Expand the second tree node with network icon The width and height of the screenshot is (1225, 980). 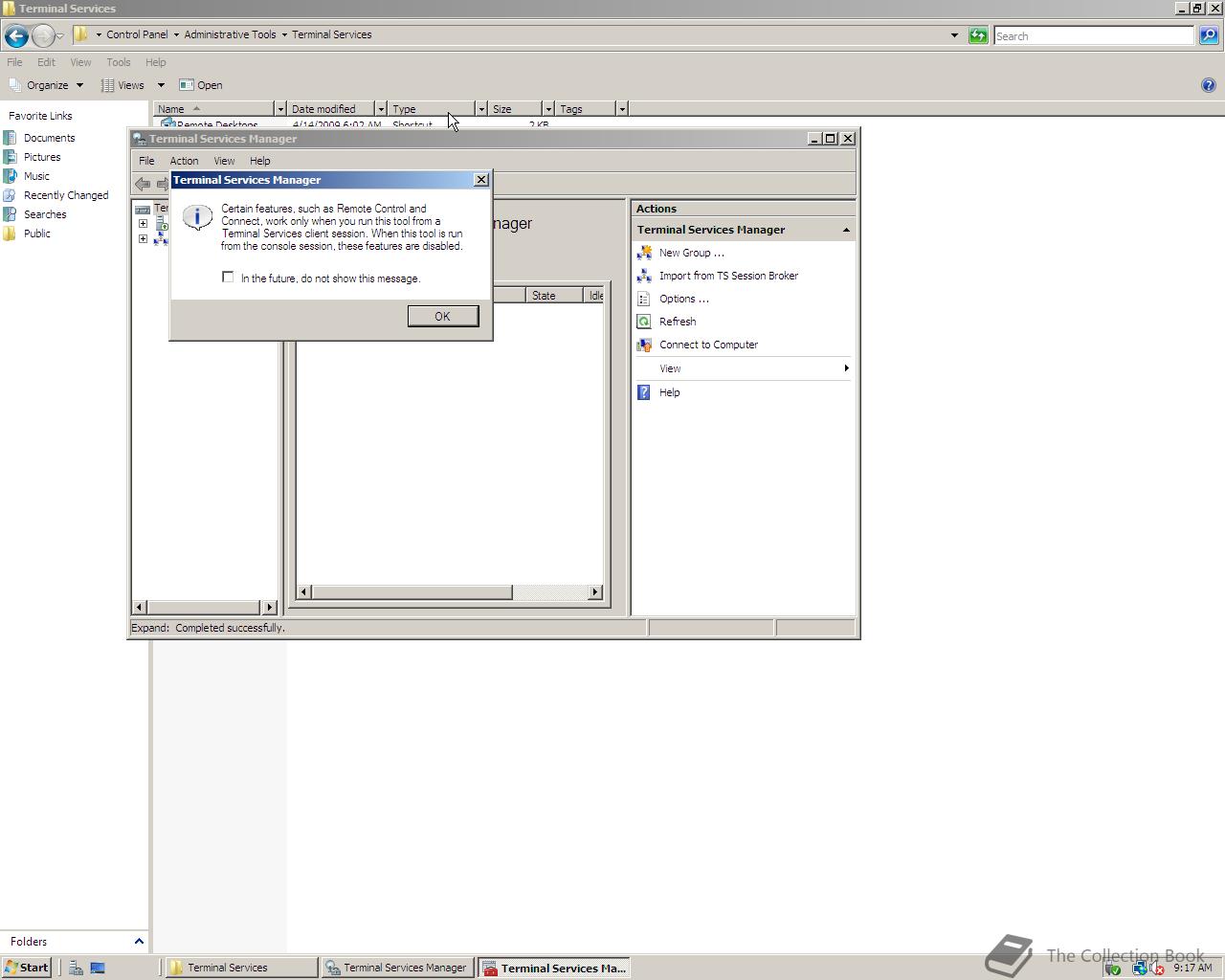[x=143, y=239]
